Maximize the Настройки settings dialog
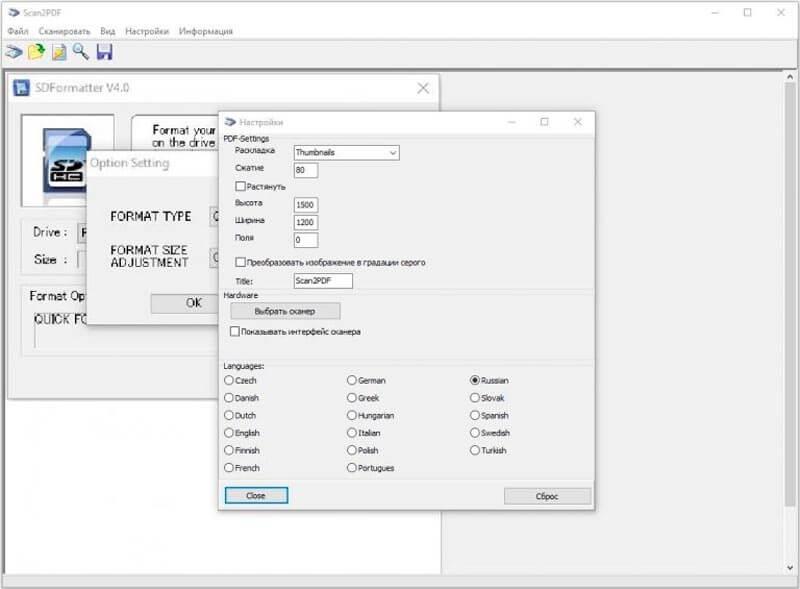 [544, 122]
